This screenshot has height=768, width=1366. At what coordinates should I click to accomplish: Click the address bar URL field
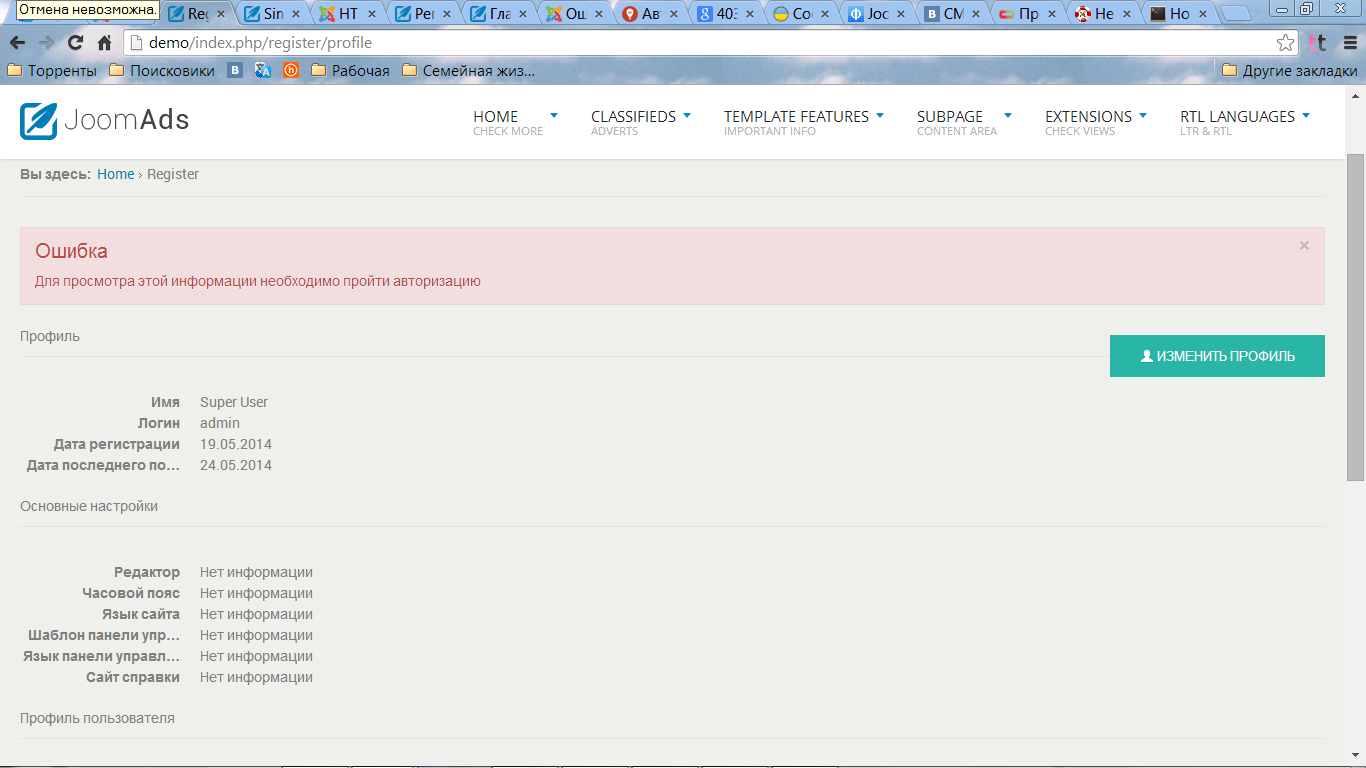click(700, 43)
